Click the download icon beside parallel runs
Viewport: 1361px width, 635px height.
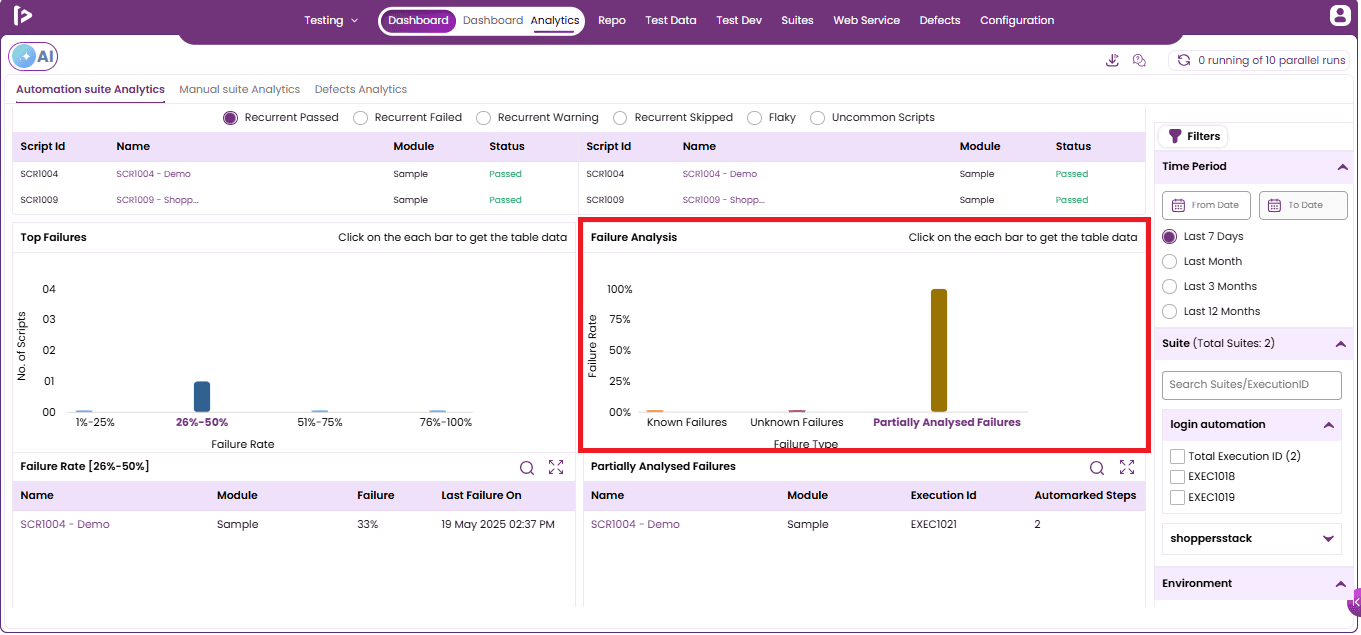[1112, 60]
